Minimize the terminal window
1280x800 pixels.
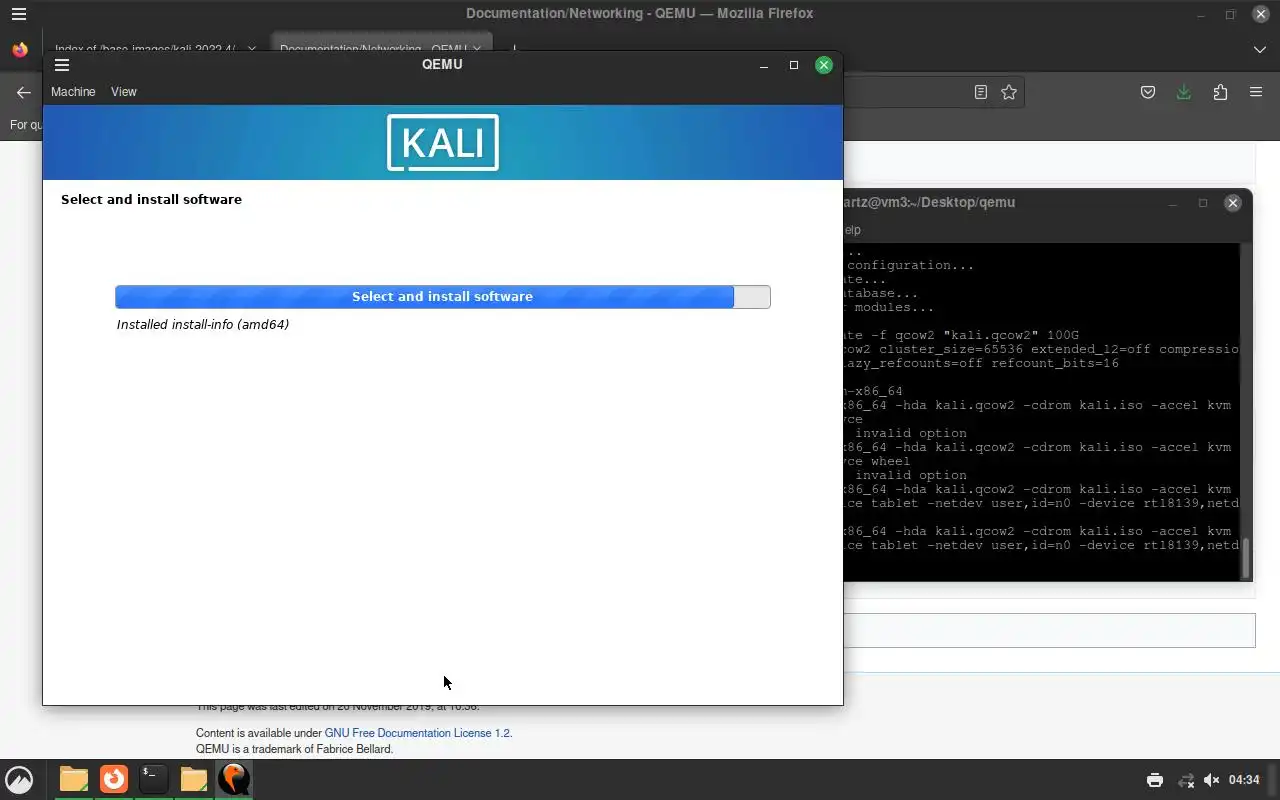click(x=1173, y=203)
